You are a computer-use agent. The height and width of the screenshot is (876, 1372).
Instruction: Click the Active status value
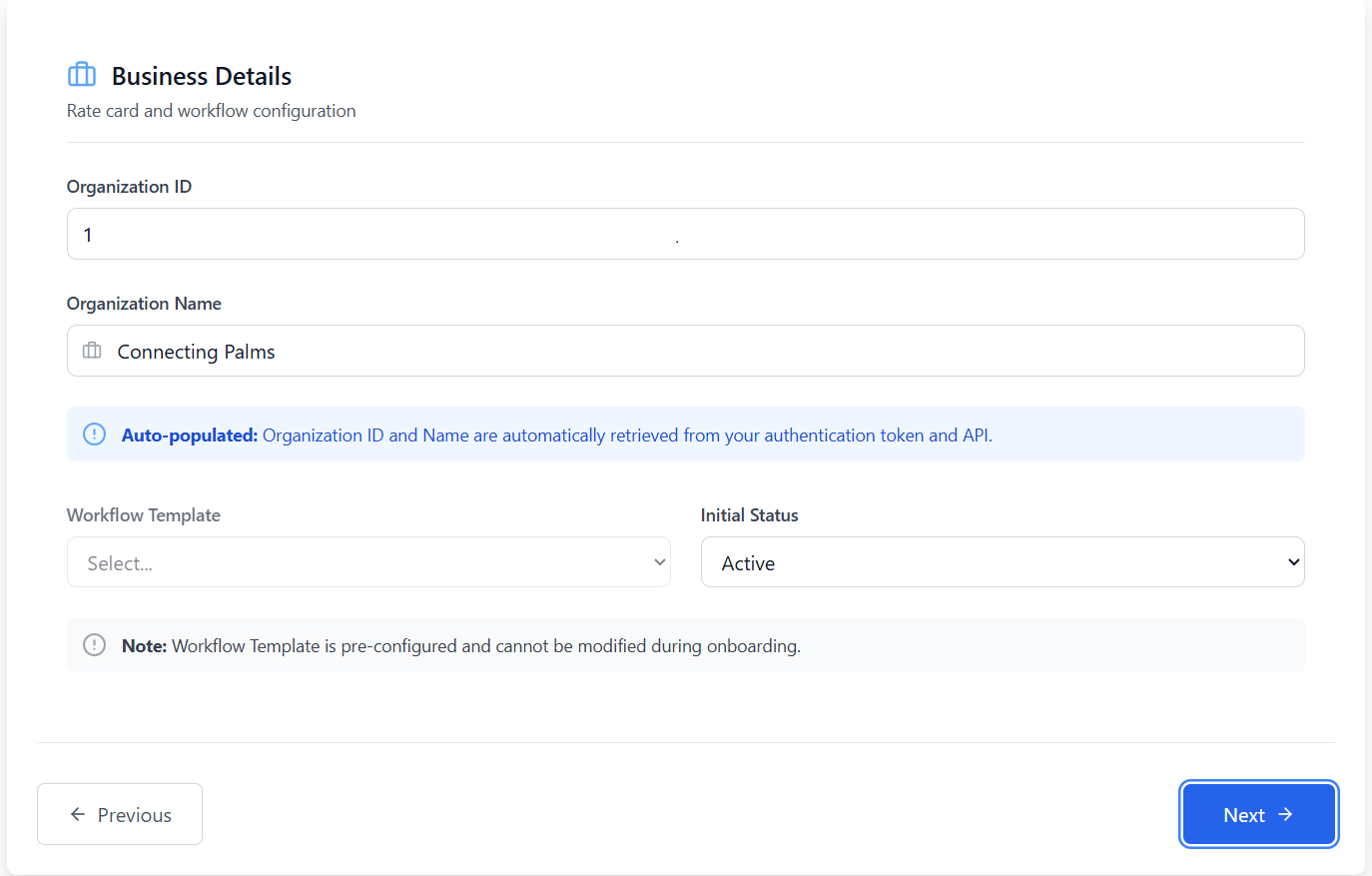(x=747, y=562)
